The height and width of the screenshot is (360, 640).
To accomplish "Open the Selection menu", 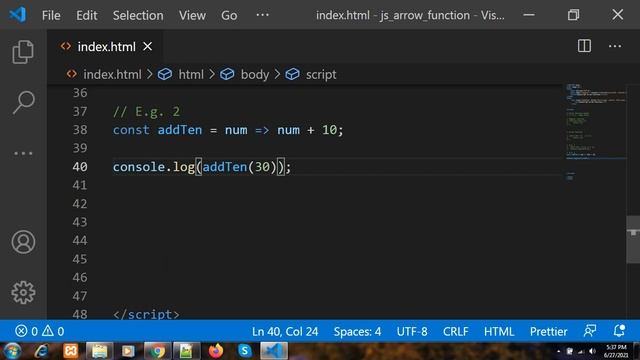I will tap(138, 16).
